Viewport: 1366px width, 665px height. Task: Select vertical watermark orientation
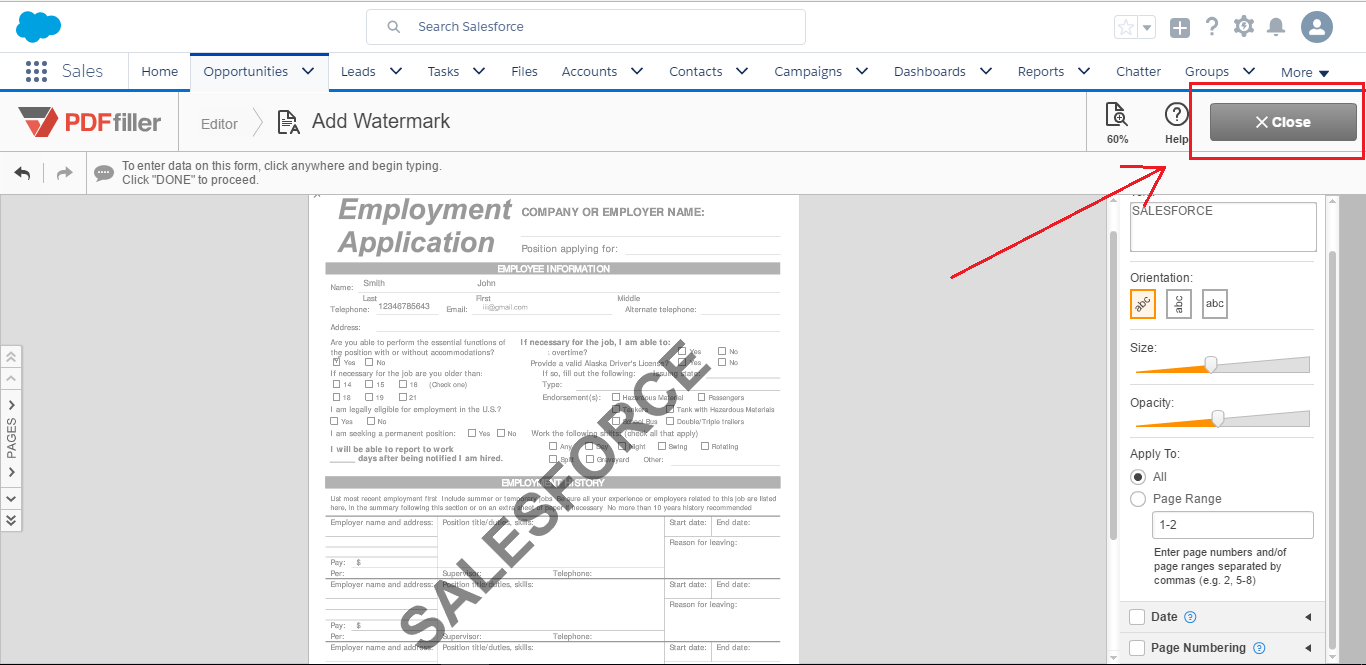(x=1179, y=304)
